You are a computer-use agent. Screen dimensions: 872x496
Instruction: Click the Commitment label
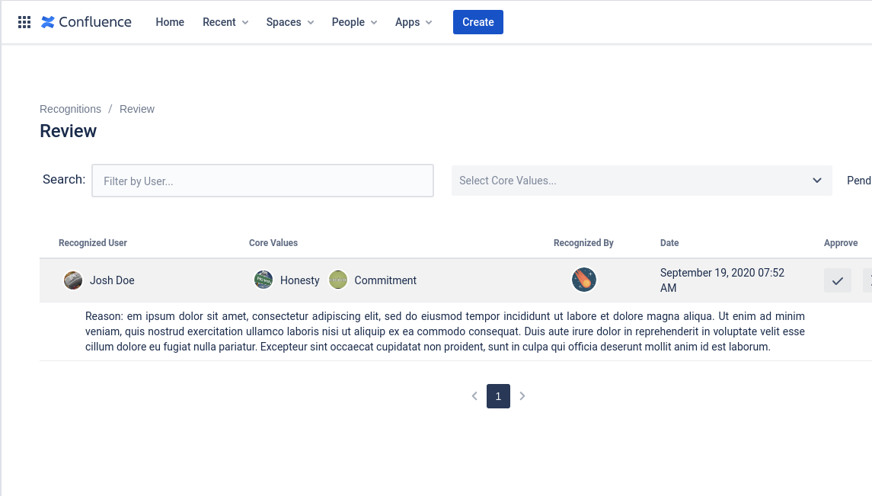[x=385, y=280]
